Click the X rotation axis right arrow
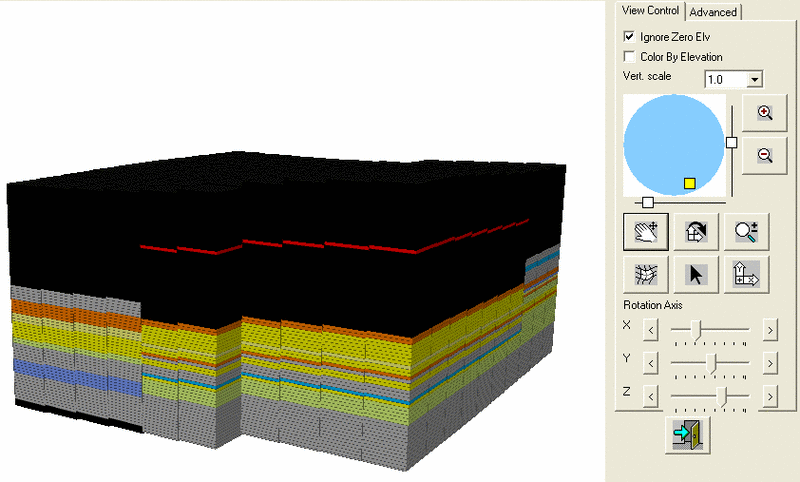This screenshot has width=800, height=482. 770,330
